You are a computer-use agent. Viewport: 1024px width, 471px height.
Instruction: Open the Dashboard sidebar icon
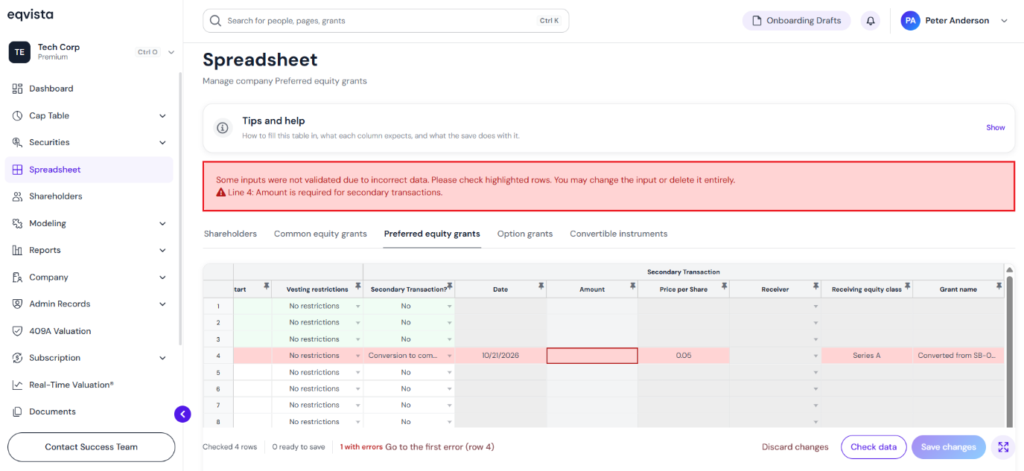18,89
